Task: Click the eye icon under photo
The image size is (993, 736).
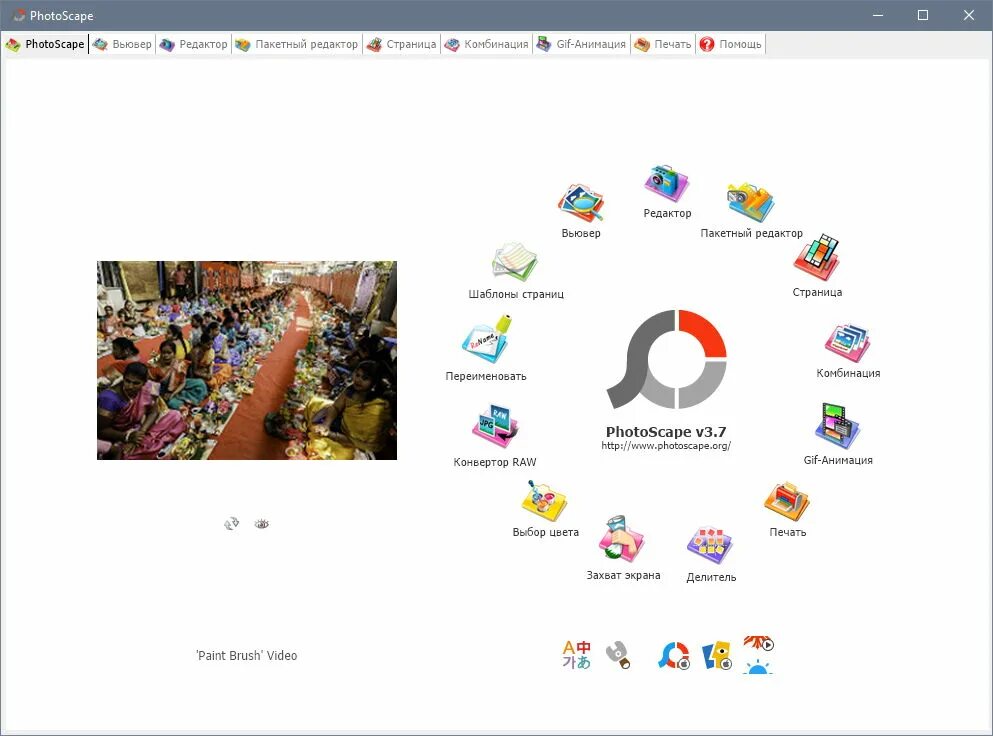Action: 262,524
